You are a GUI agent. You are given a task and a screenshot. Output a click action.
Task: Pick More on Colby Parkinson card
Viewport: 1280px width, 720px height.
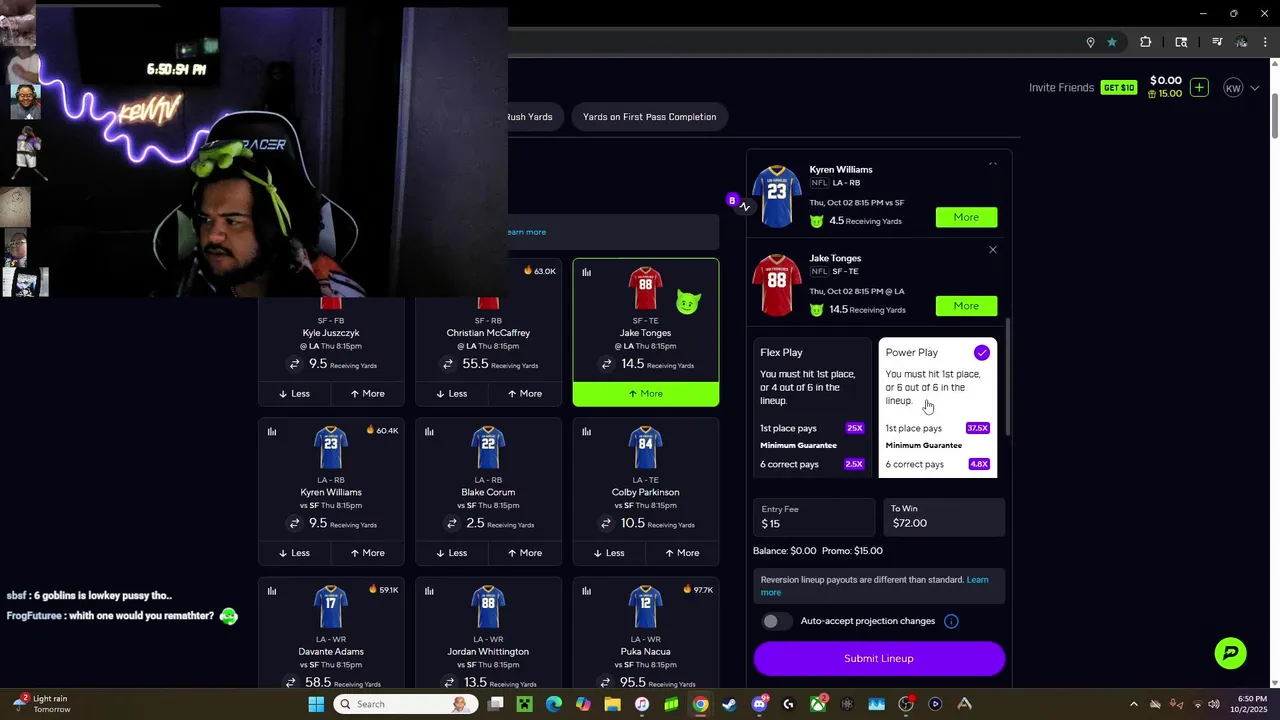(x=682, y=553)
